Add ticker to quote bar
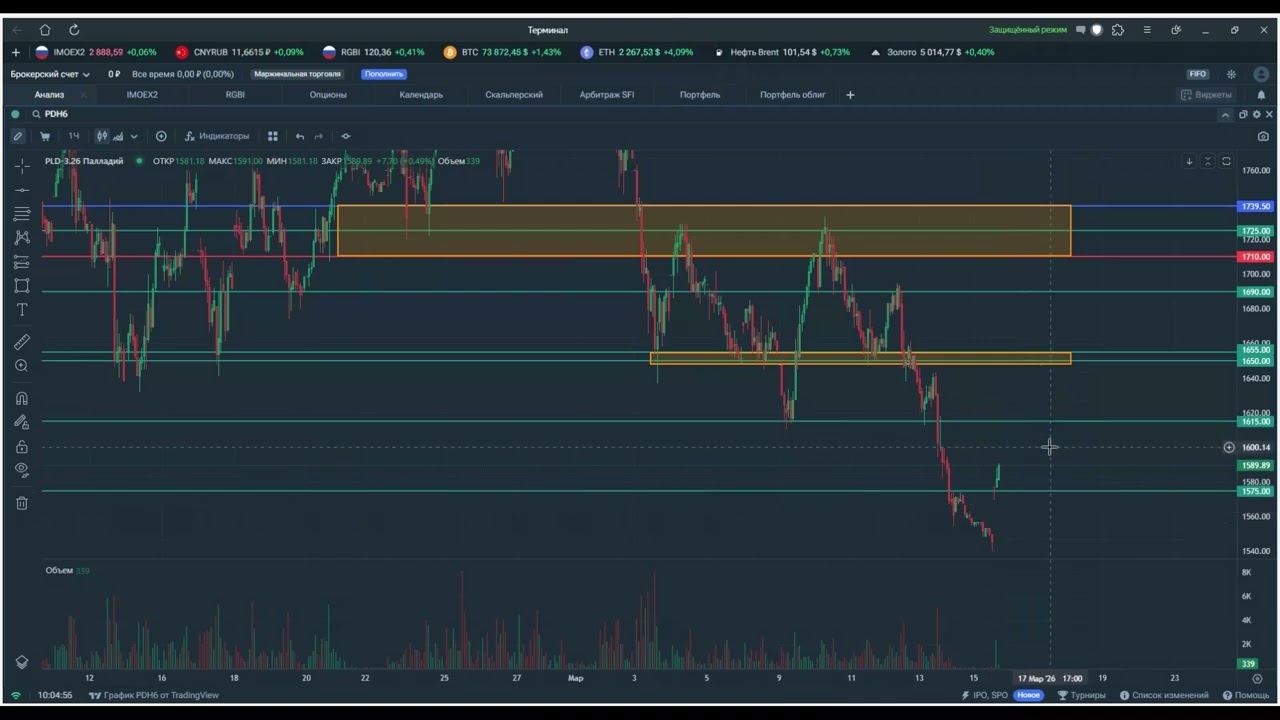The height and width of the screenshot is (720, 1280). click(16, 52)
